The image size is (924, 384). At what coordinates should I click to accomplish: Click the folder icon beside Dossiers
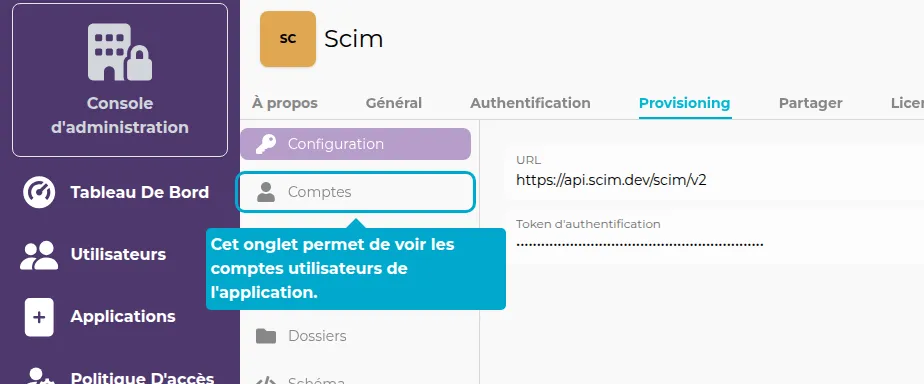266,336
